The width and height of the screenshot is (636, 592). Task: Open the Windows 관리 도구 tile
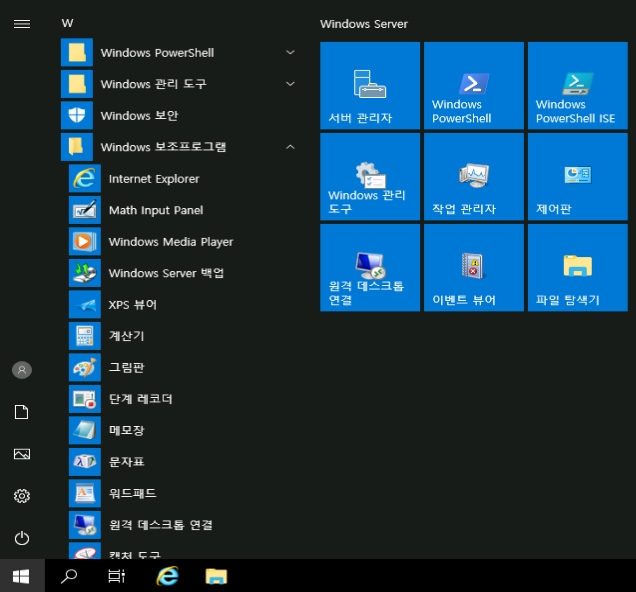(x=370, y=177)
